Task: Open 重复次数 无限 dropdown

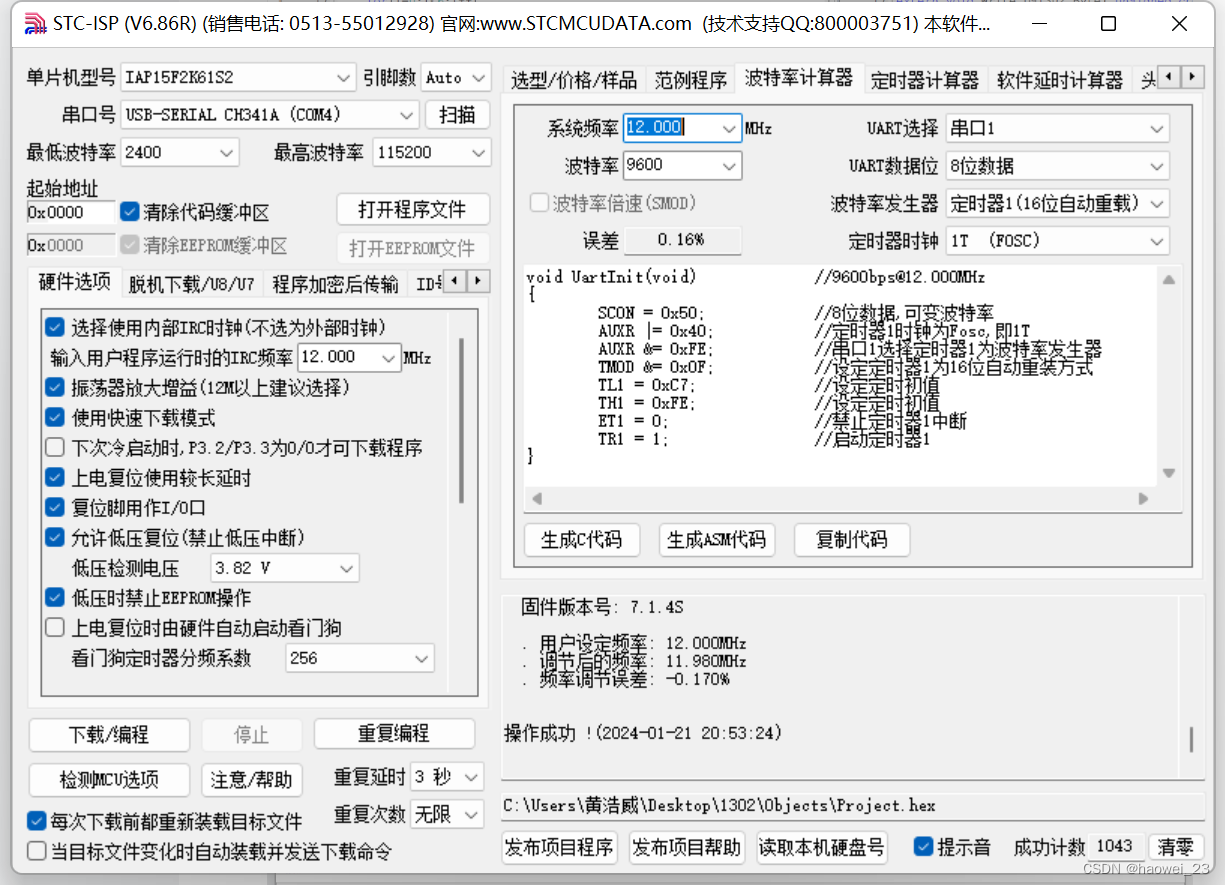Action: tap(446, 814)
